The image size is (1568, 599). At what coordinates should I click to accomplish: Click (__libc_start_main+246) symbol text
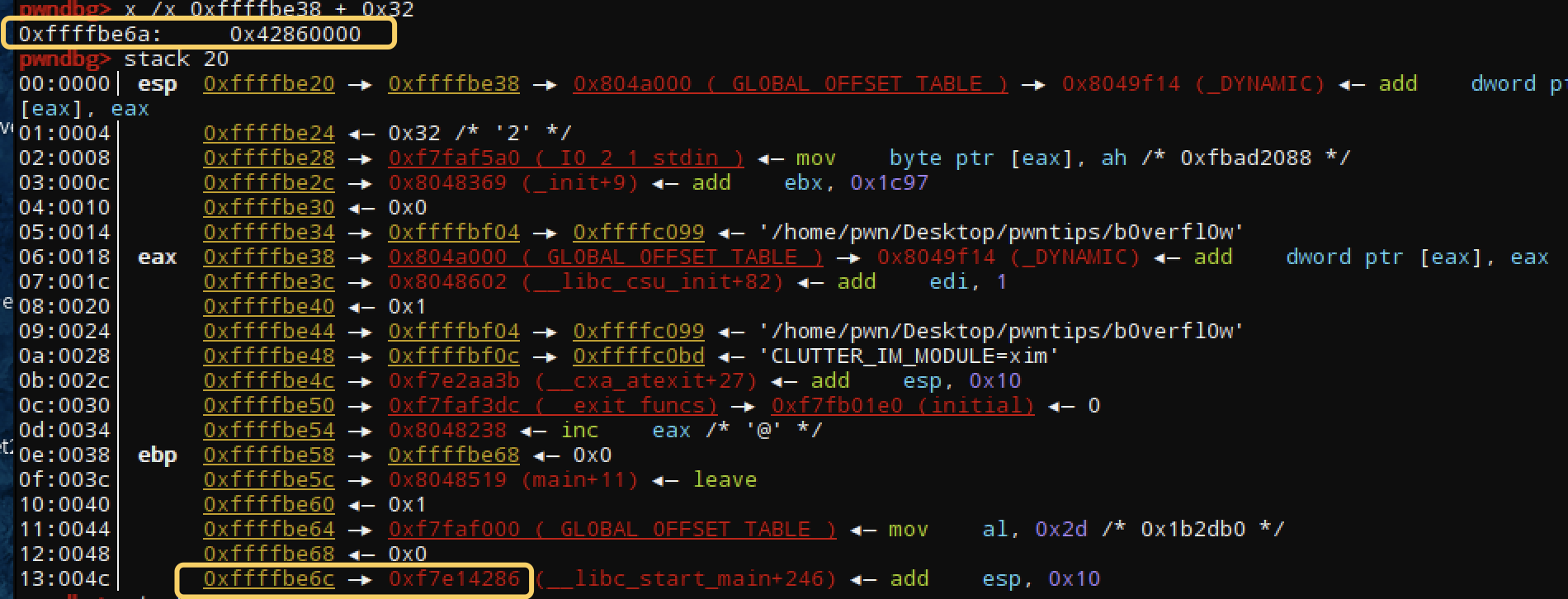click(685, 579)
